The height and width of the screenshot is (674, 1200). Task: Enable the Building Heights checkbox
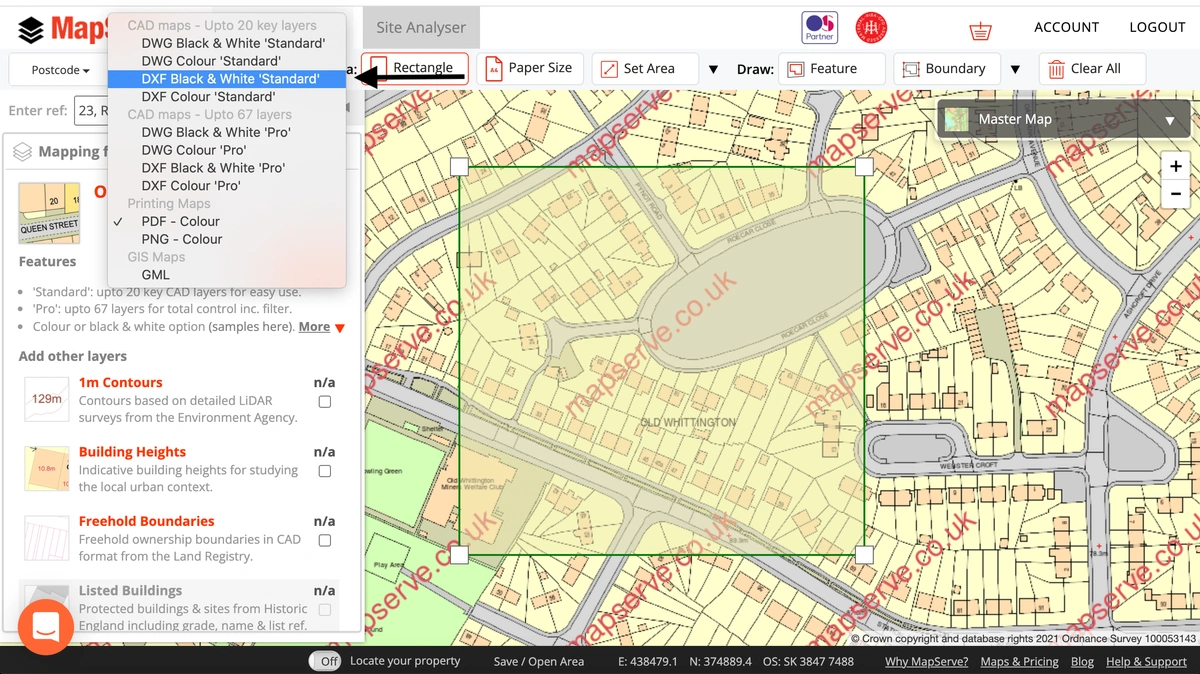pyautogui.click(x=324, y=471)
